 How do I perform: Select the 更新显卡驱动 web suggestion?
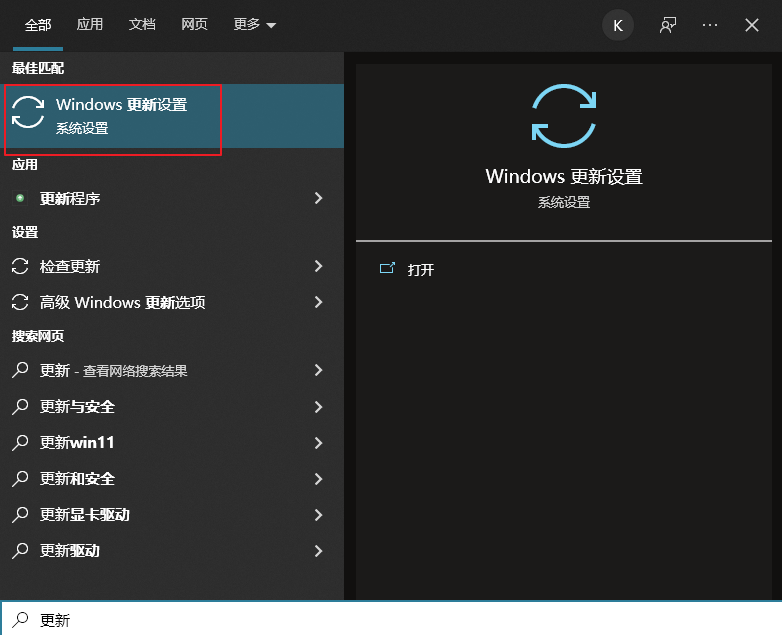[x=172, y=514]
